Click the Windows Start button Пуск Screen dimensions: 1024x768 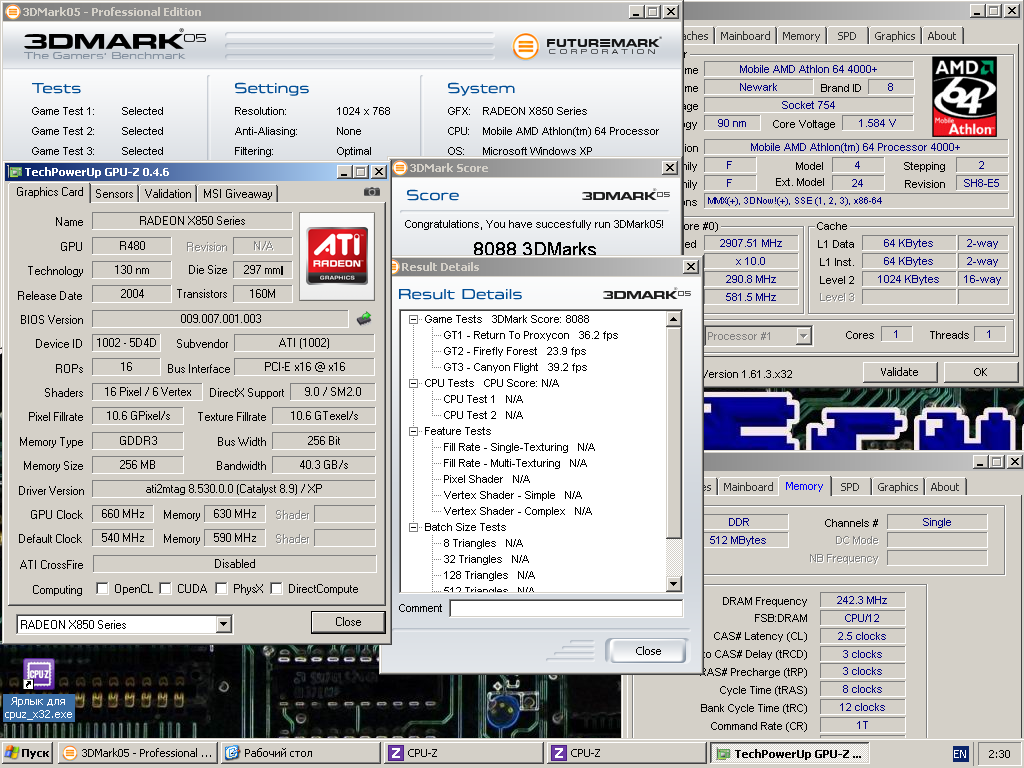(x=27, y=753)
